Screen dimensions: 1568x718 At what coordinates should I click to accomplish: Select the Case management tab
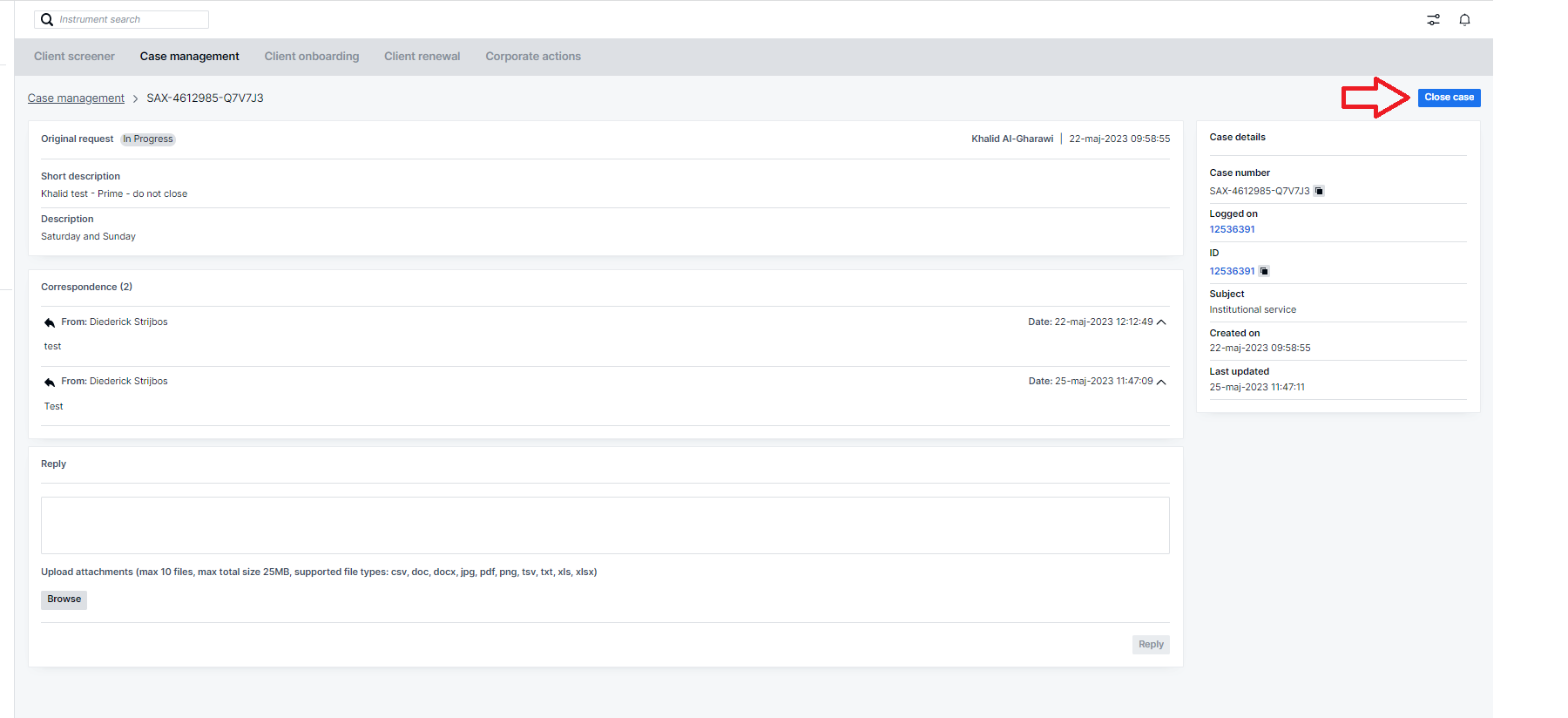189,57
